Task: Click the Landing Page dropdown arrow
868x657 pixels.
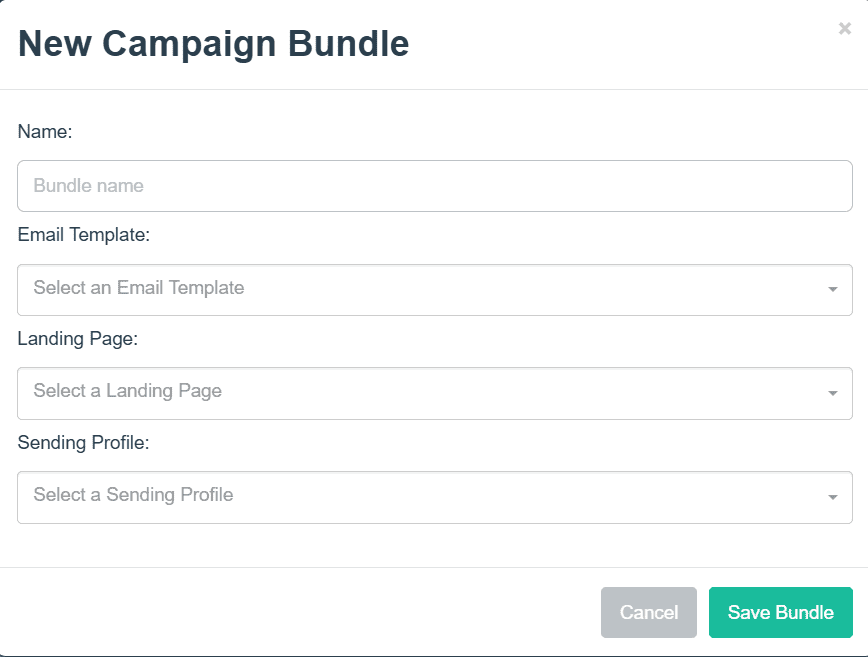Action: [x=832, y=393]
